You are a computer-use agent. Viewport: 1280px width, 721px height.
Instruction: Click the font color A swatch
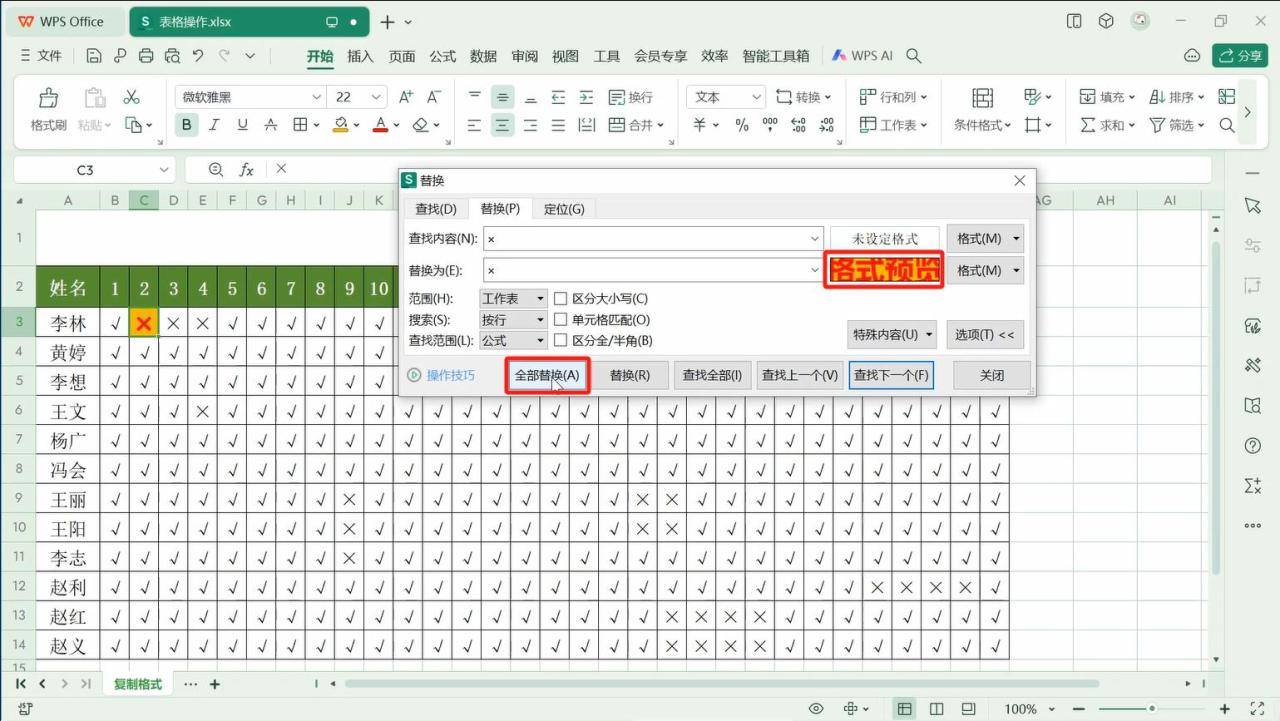tap(380, 125)
